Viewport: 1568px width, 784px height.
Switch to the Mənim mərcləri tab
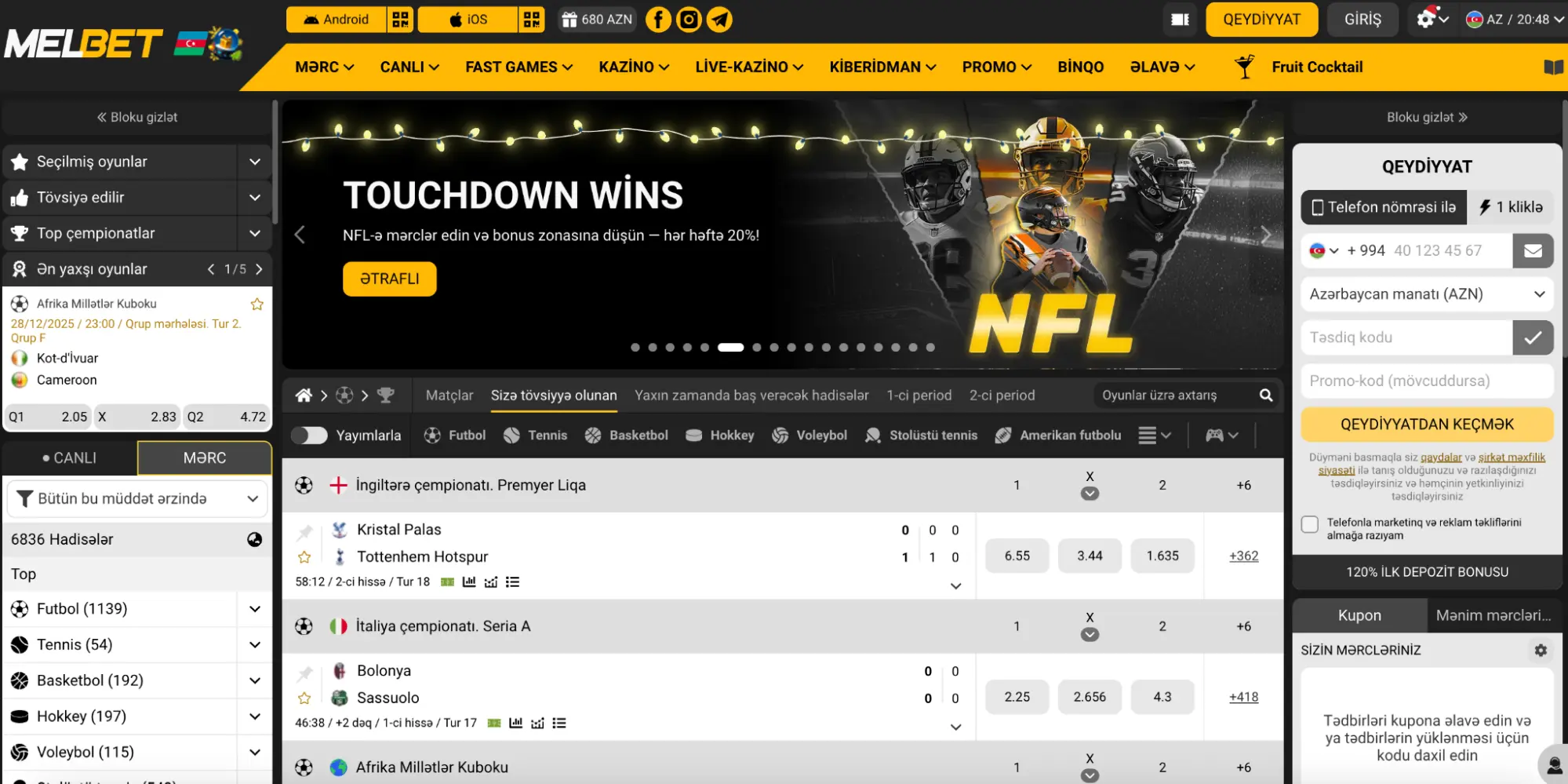tap(1493, 616)
